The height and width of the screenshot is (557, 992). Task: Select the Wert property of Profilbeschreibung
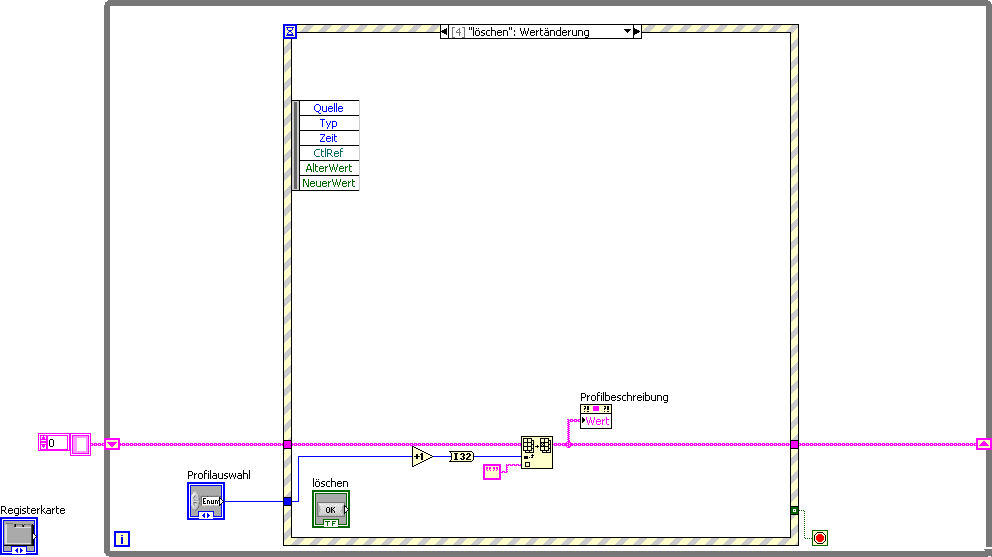(596, 422)
